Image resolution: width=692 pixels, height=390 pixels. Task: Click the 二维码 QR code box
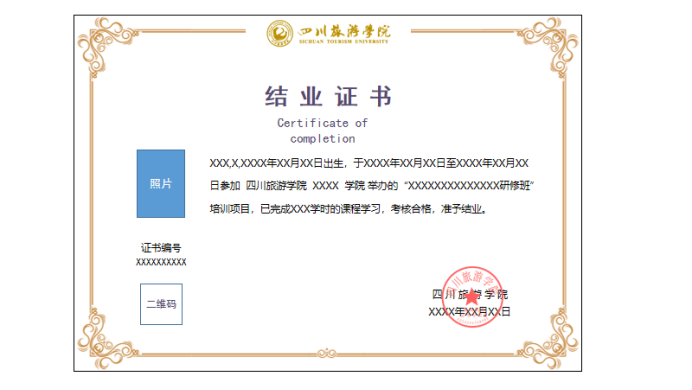point(161,304)
